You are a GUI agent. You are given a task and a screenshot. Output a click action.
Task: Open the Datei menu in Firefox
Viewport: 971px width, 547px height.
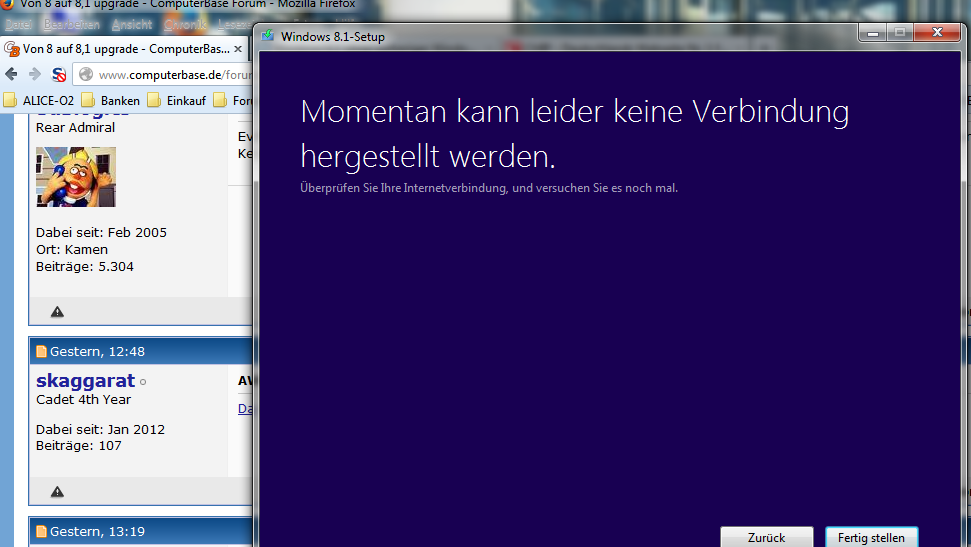click(x=18, y=25)
